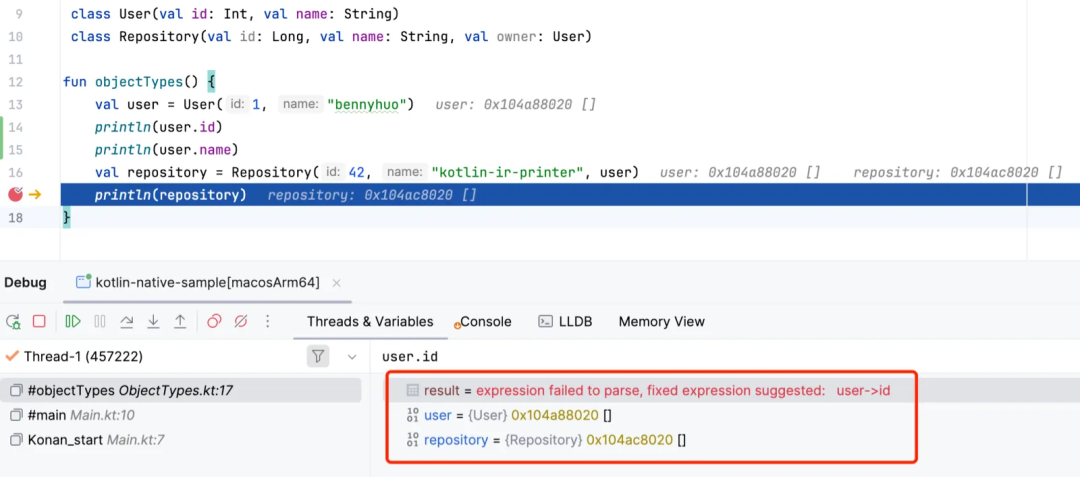
Task: Remove the breakpoint on line 17
Action: tap(15, 195)
